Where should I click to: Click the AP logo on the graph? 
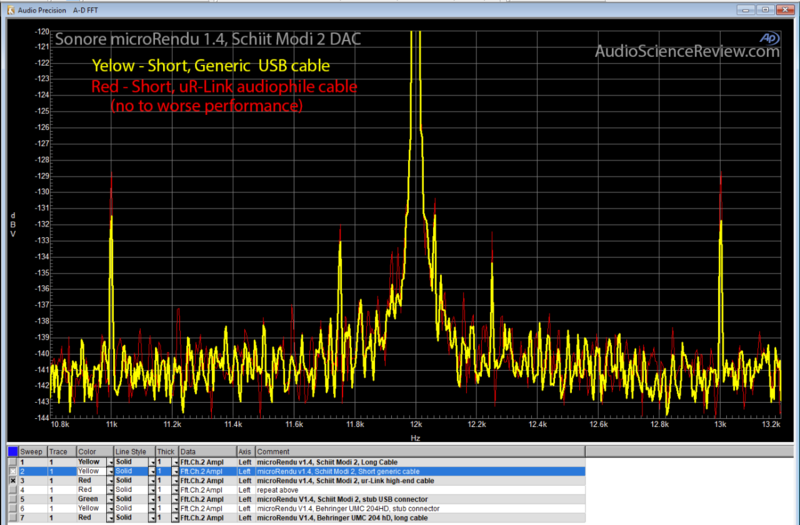coord(769,38)
